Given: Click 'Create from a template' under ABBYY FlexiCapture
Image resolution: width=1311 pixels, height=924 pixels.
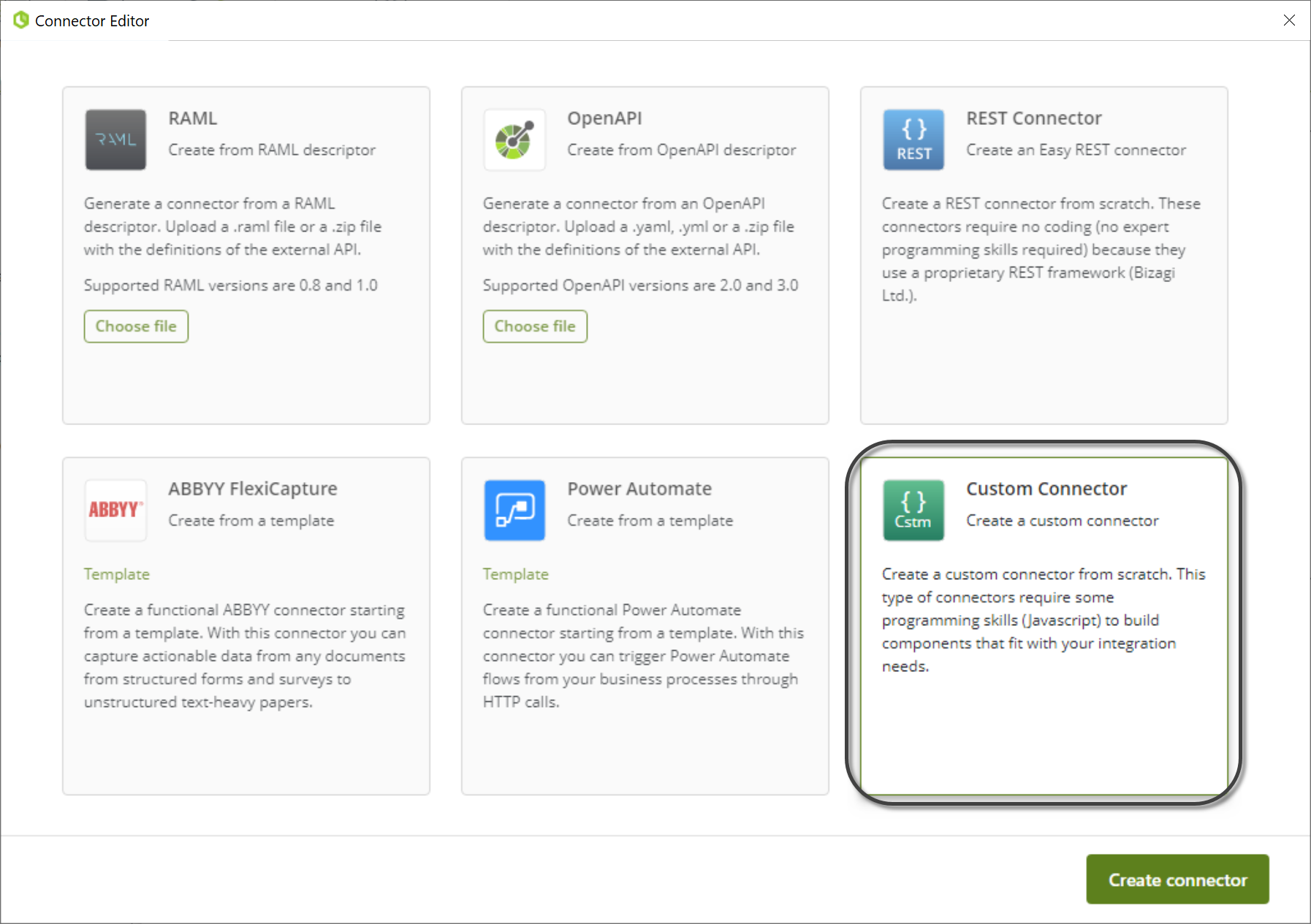Looking at the screenshot, I should pos(251,521).
